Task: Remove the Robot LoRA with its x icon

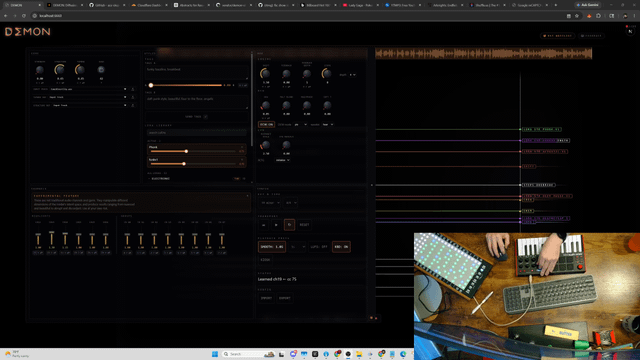Action: click(x=242, y=160)
